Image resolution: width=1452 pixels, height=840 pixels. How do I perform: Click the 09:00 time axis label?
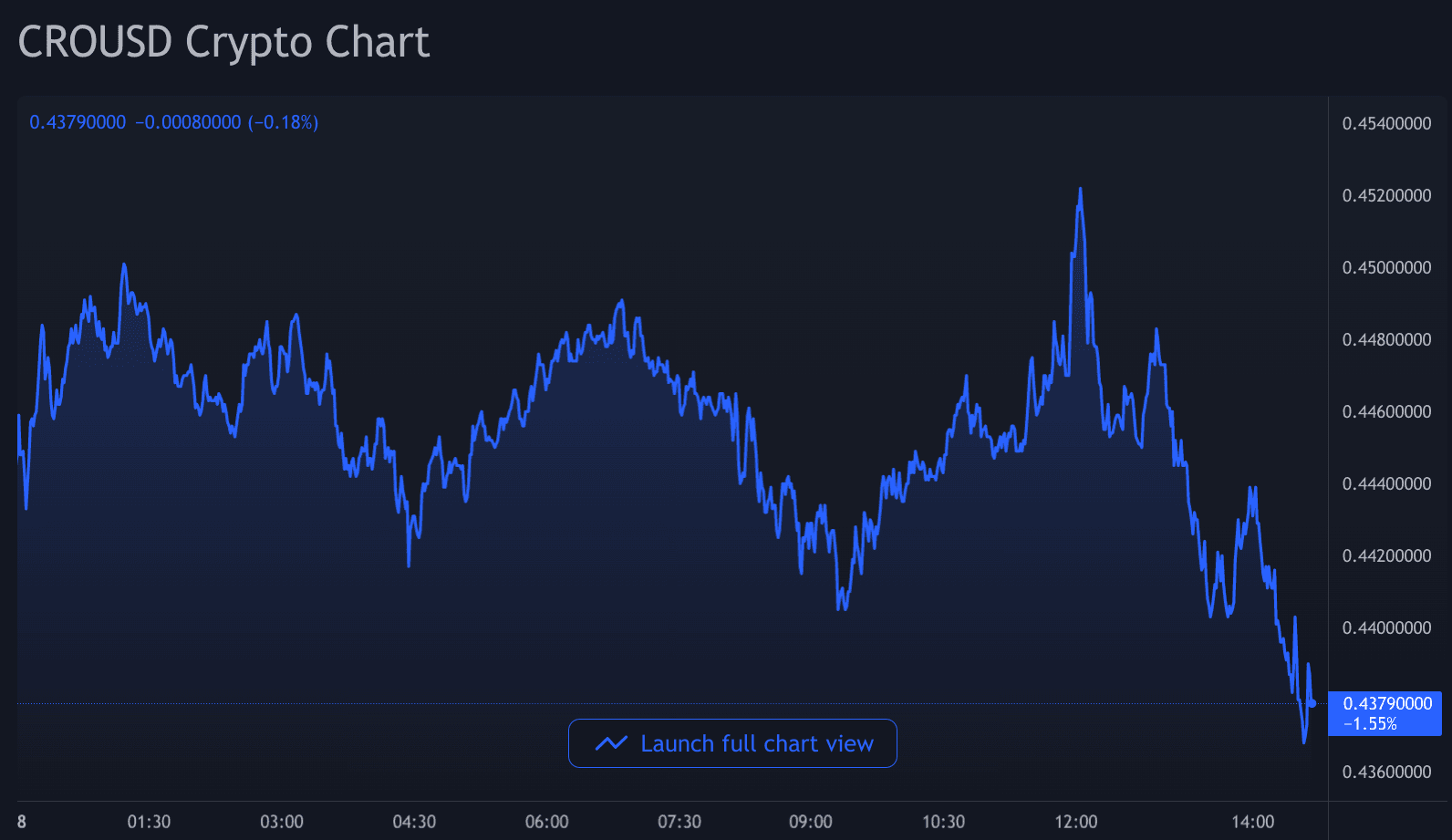coord(811,822)
